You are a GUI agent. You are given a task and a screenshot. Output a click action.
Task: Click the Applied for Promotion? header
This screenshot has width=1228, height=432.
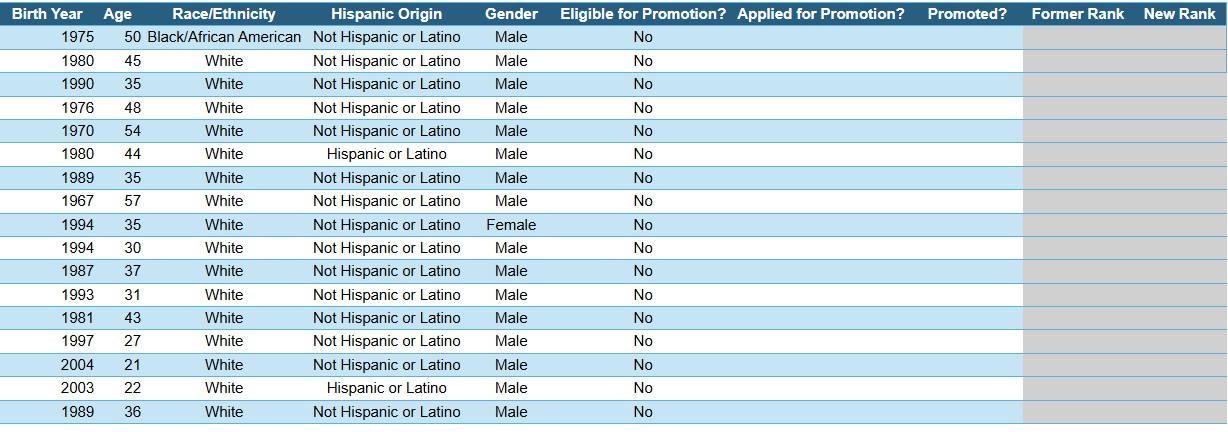820,14
